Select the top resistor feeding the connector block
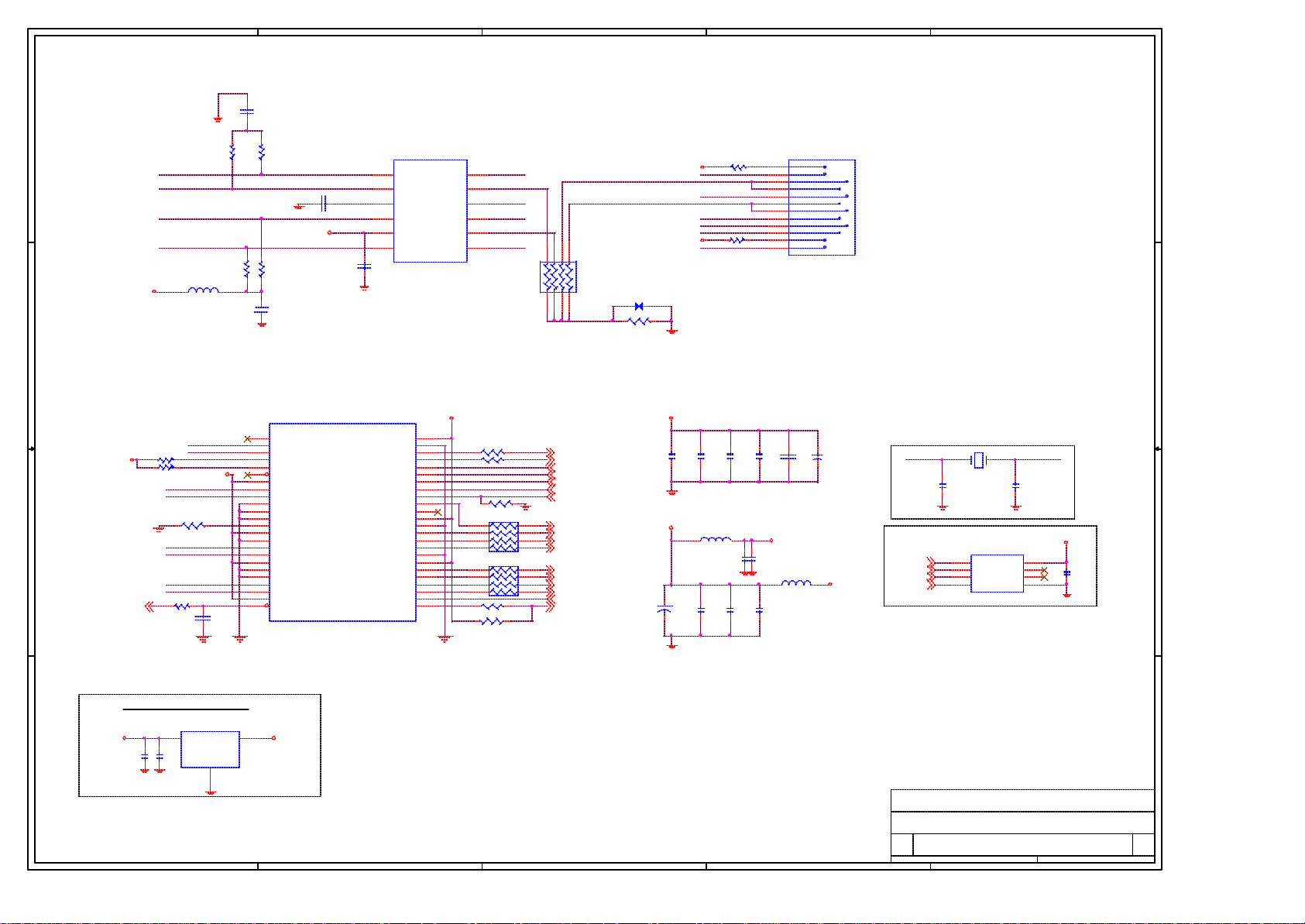 click(738, 167)
